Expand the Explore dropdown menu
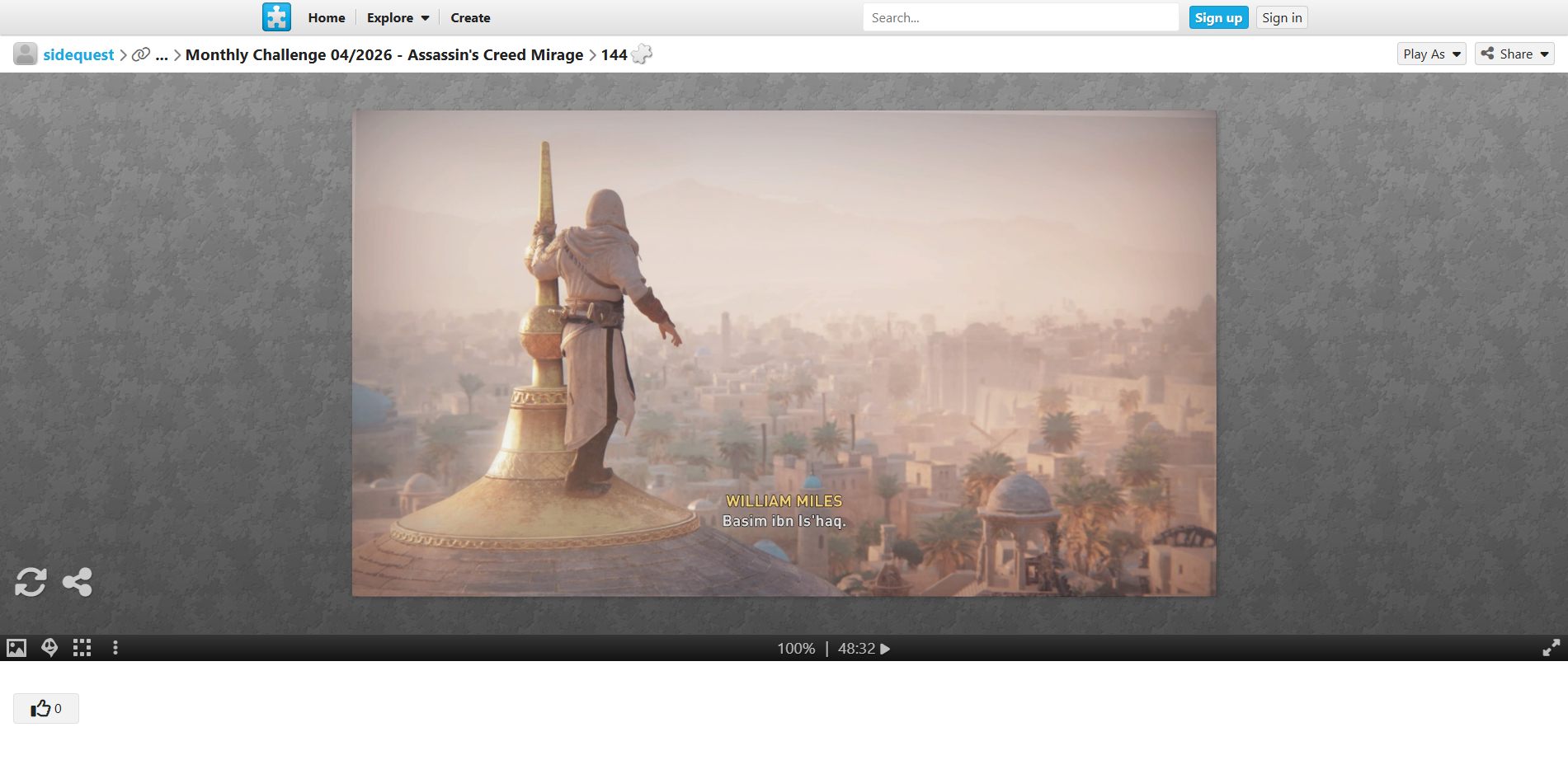 (398, 18)
